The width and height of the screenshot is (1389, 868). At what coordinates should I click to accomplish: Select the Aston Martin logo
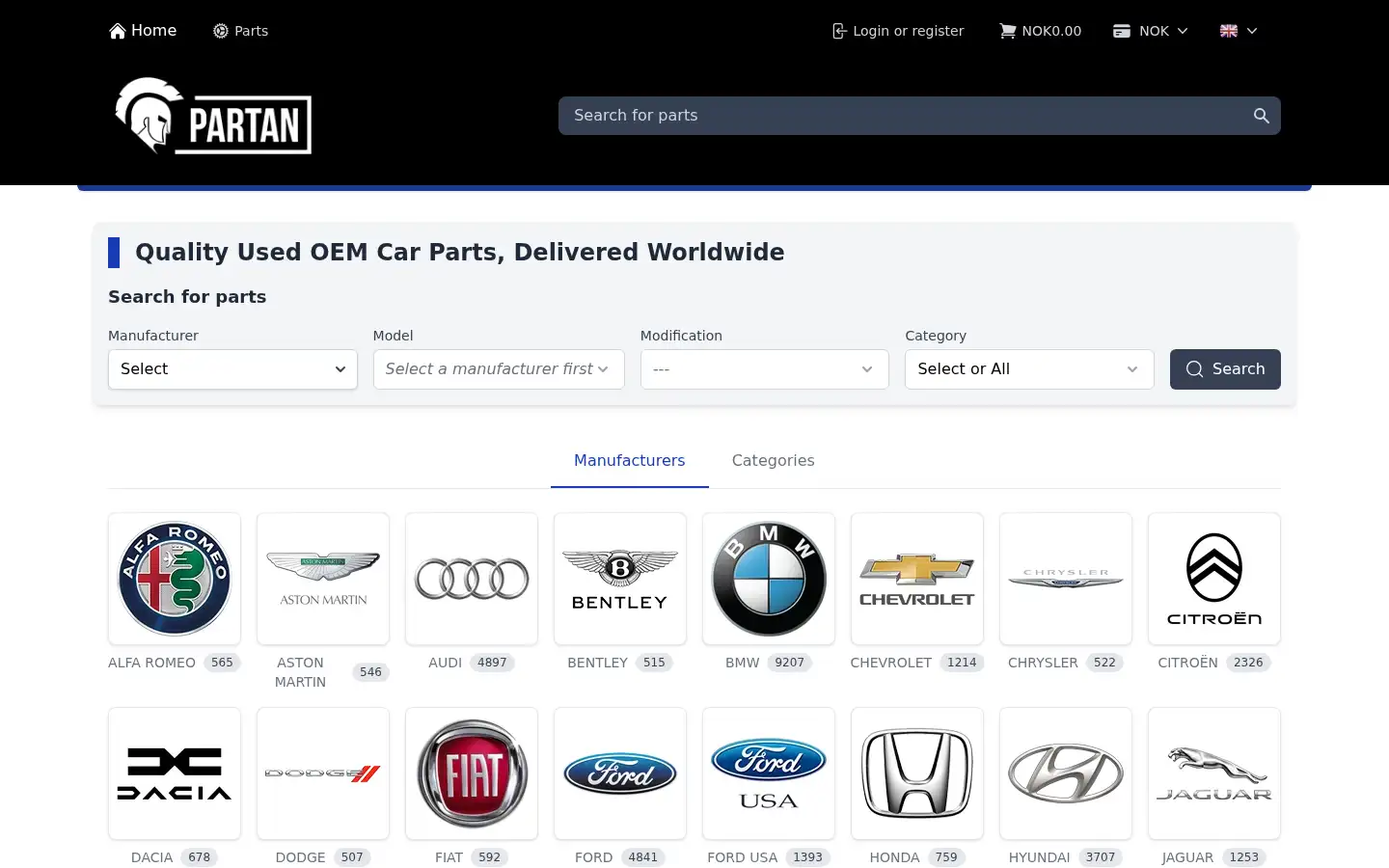point(323,579)
